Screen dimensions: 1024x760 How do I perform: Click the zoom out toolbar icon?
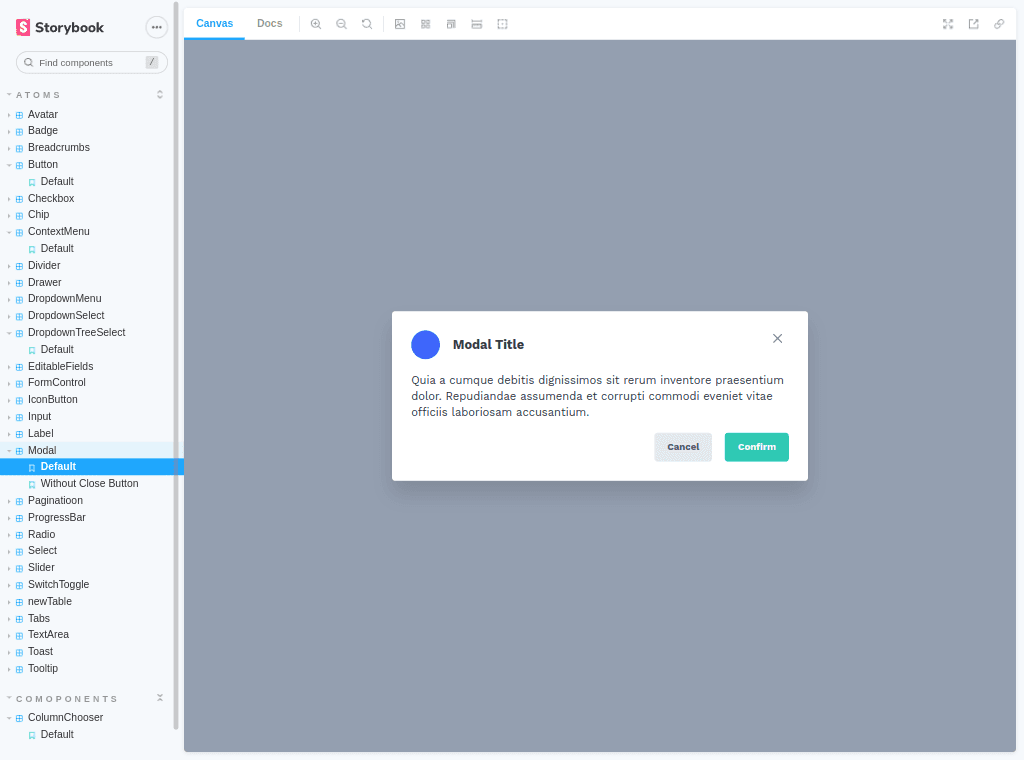pyautogui.click(x=341, y=24)
